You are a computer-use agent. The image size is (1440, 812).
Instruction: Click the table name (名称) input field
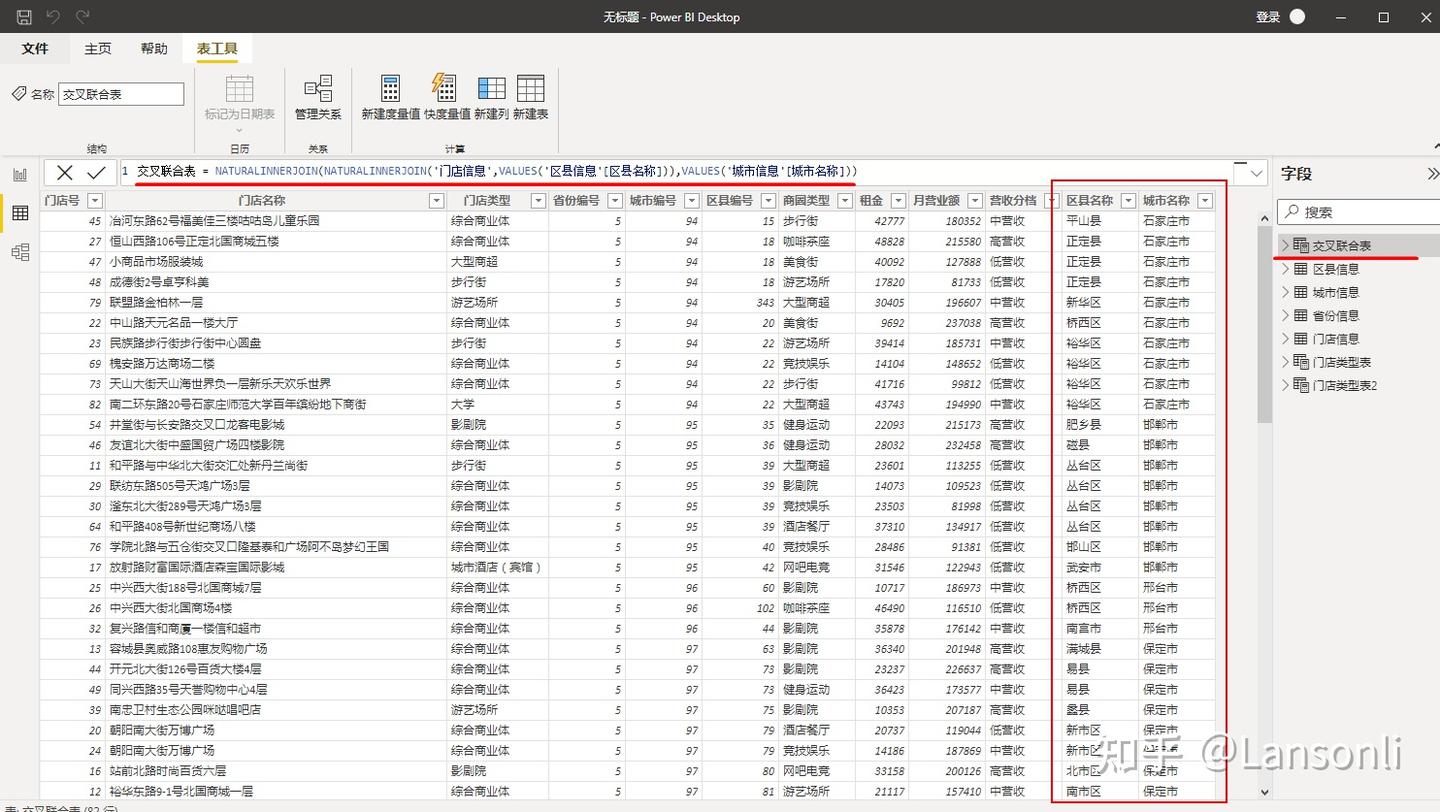pos(121,94)
